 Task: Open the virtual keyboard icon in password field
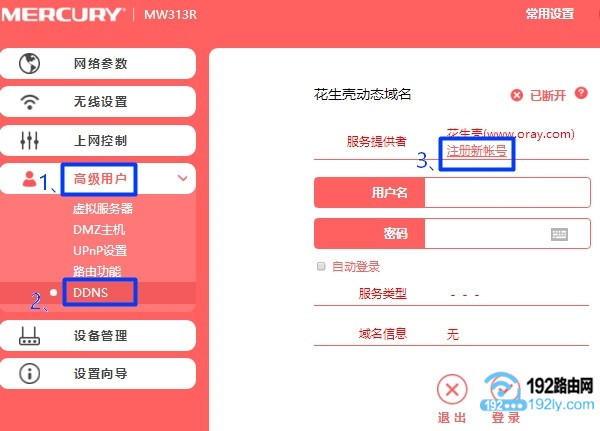click(559, 234)
